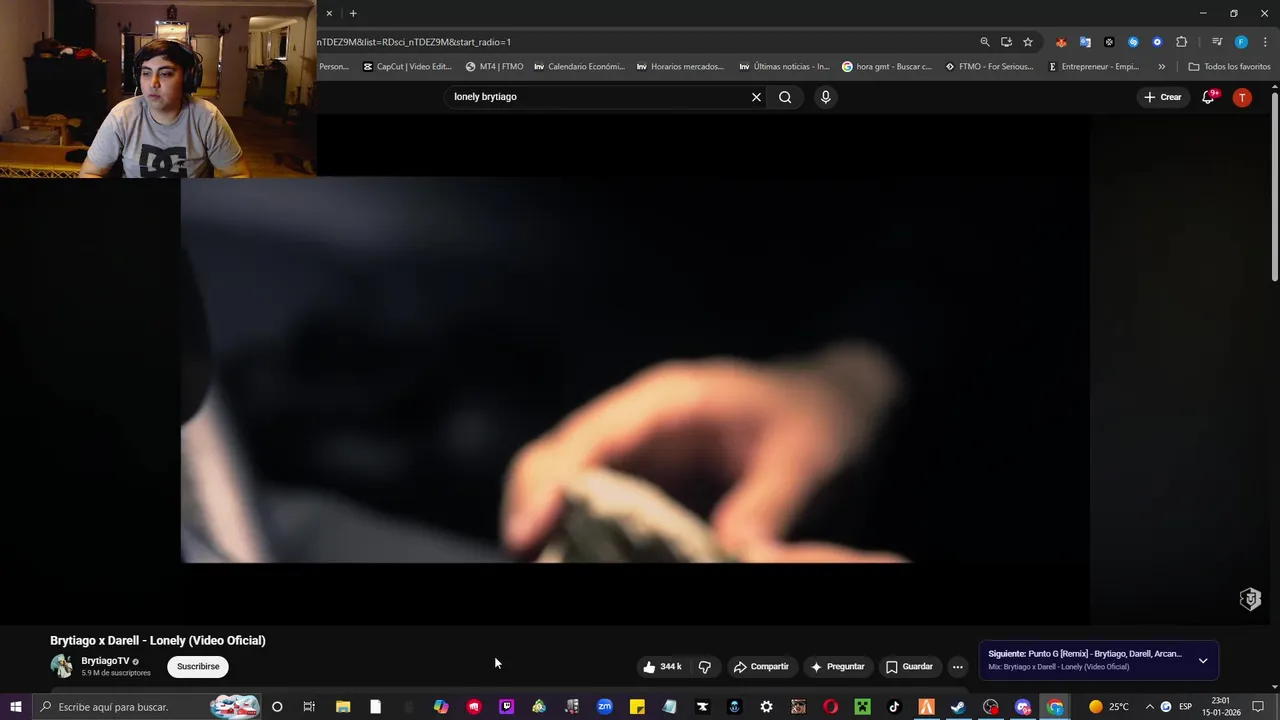Open YouTube notifications bell
This screenshot has height=720, width=1280.
click(x=1209, y=97)
